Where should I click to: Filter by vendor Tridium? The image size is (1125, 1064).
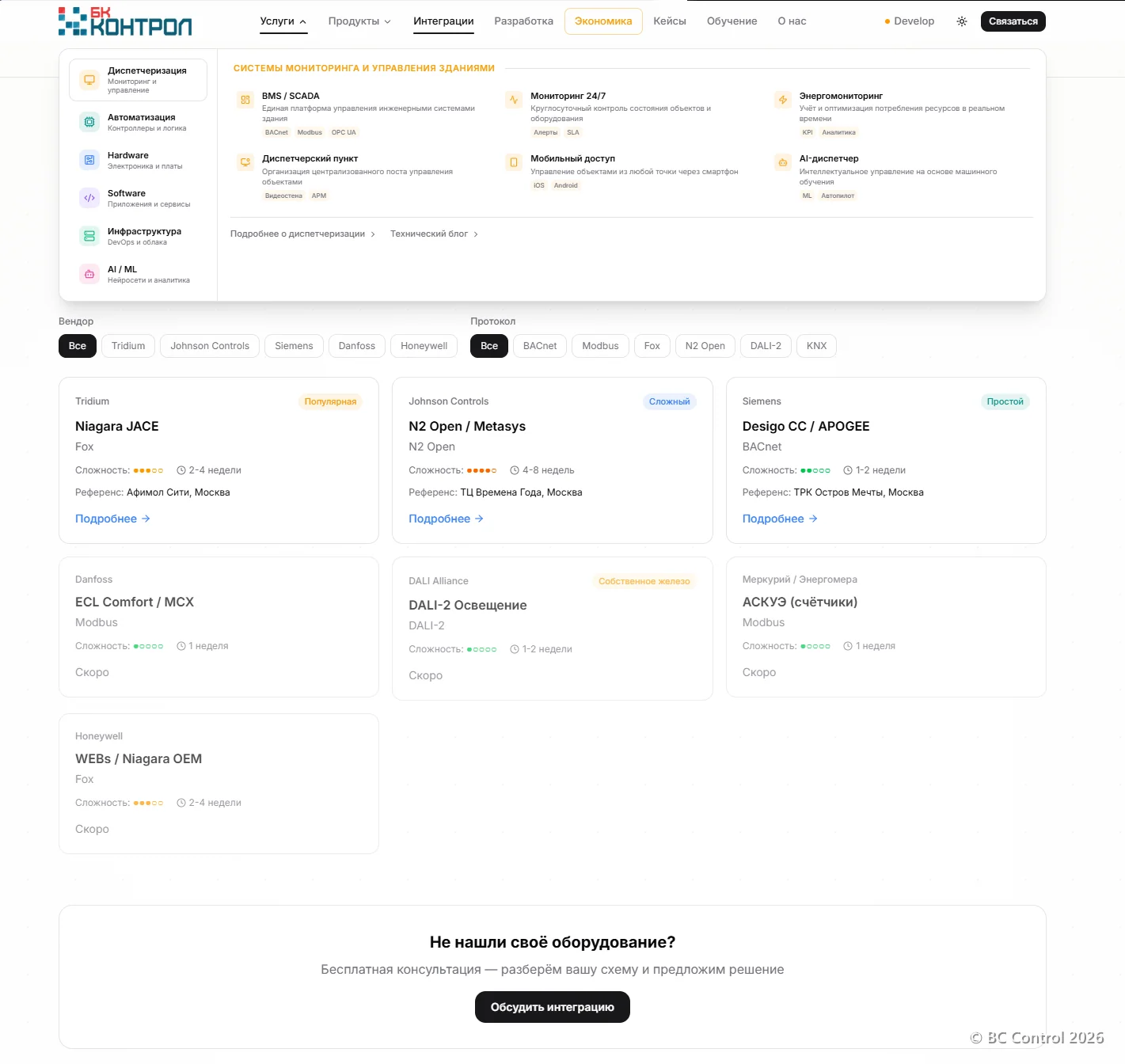coord(128,346)
